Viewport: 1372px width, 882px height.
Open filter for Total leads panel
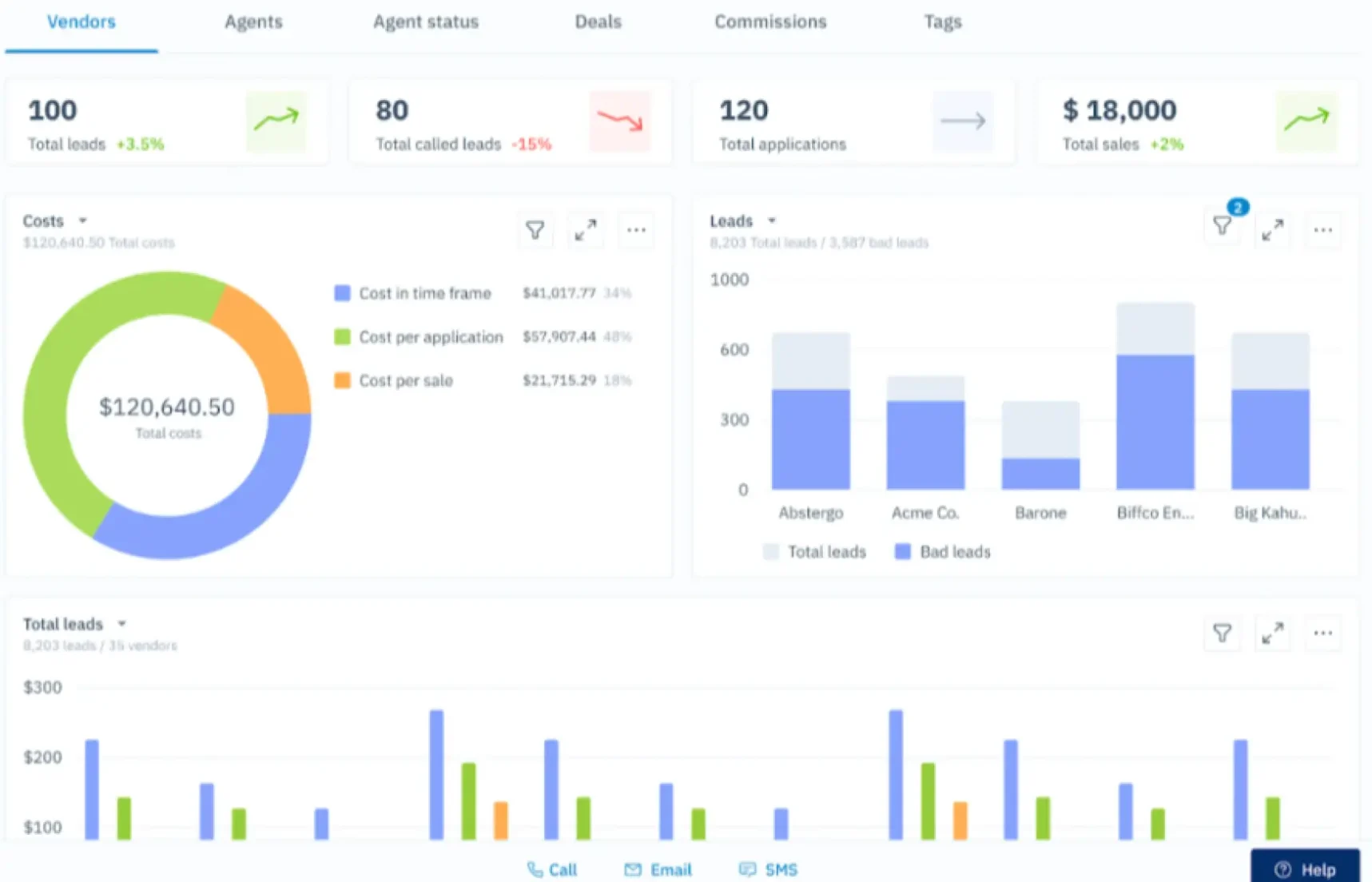tap(1222, 634)
